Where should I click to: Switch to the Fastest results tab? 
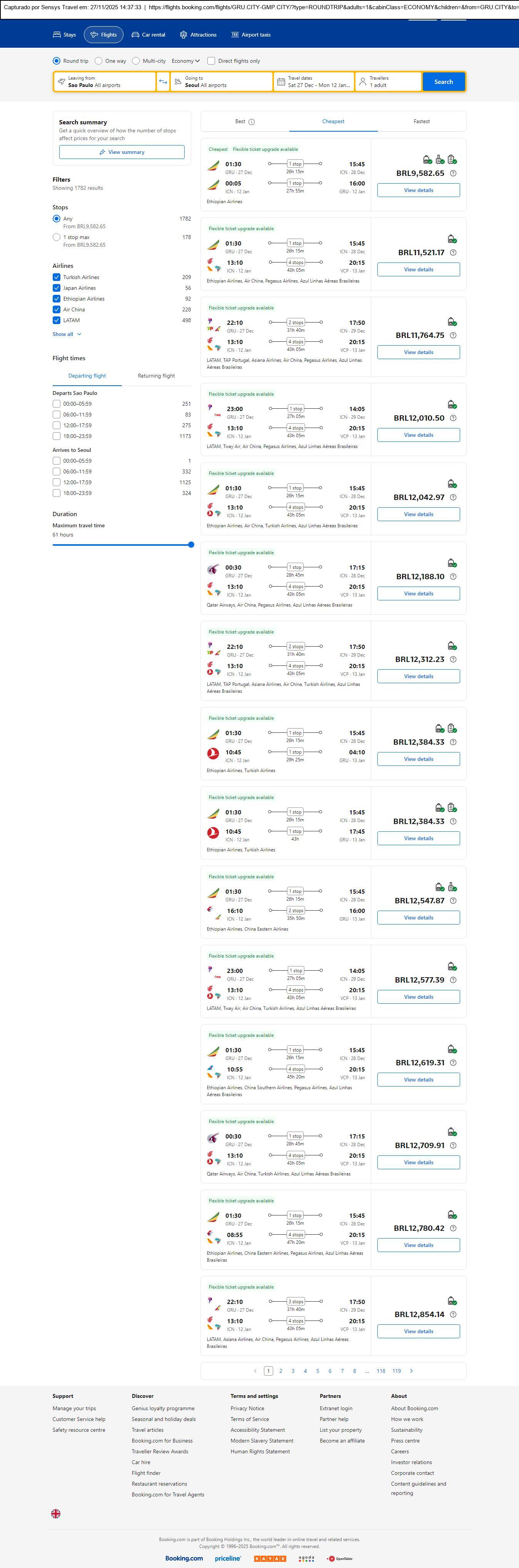coord(422,121)
